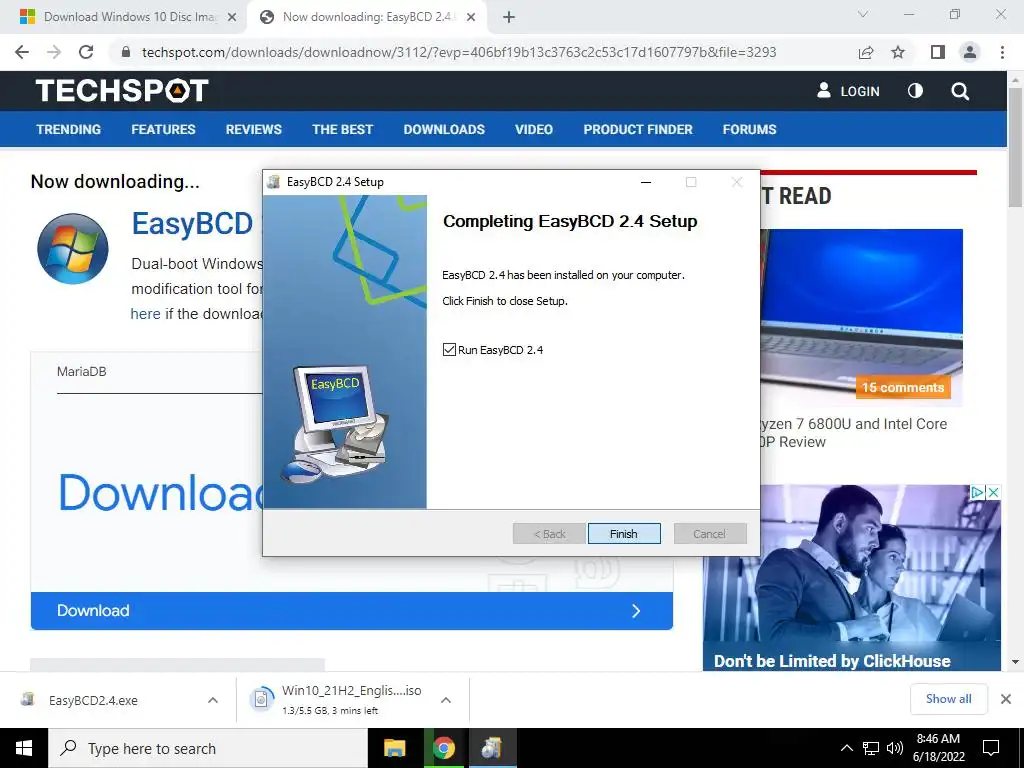Open Ryzen 7 6800U review headline
Image resolution: width=1024 pixels, height=768 pixels.
pyautogui.click(x=853, y=432)
